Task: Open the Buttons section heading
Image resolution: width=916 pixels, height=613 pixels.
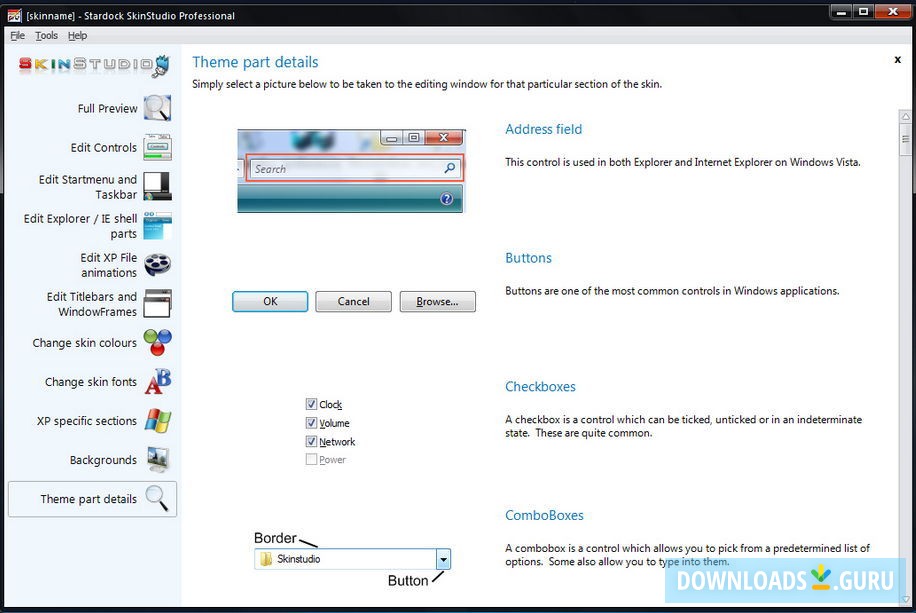Action: pyautogui.click(x=528, y=258)
